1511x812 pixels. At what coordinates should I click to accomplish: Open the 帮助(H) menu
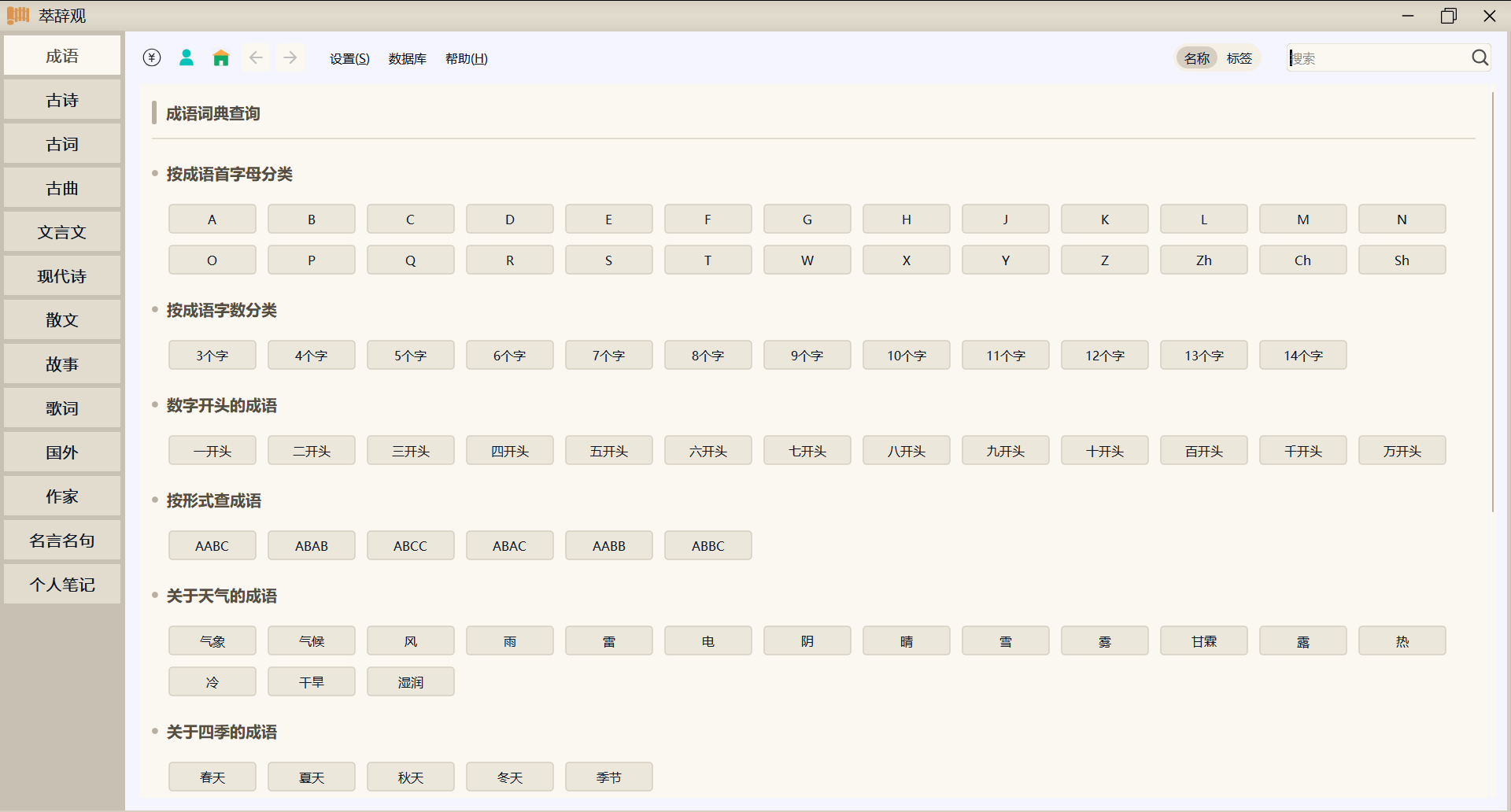pos(467,58)
